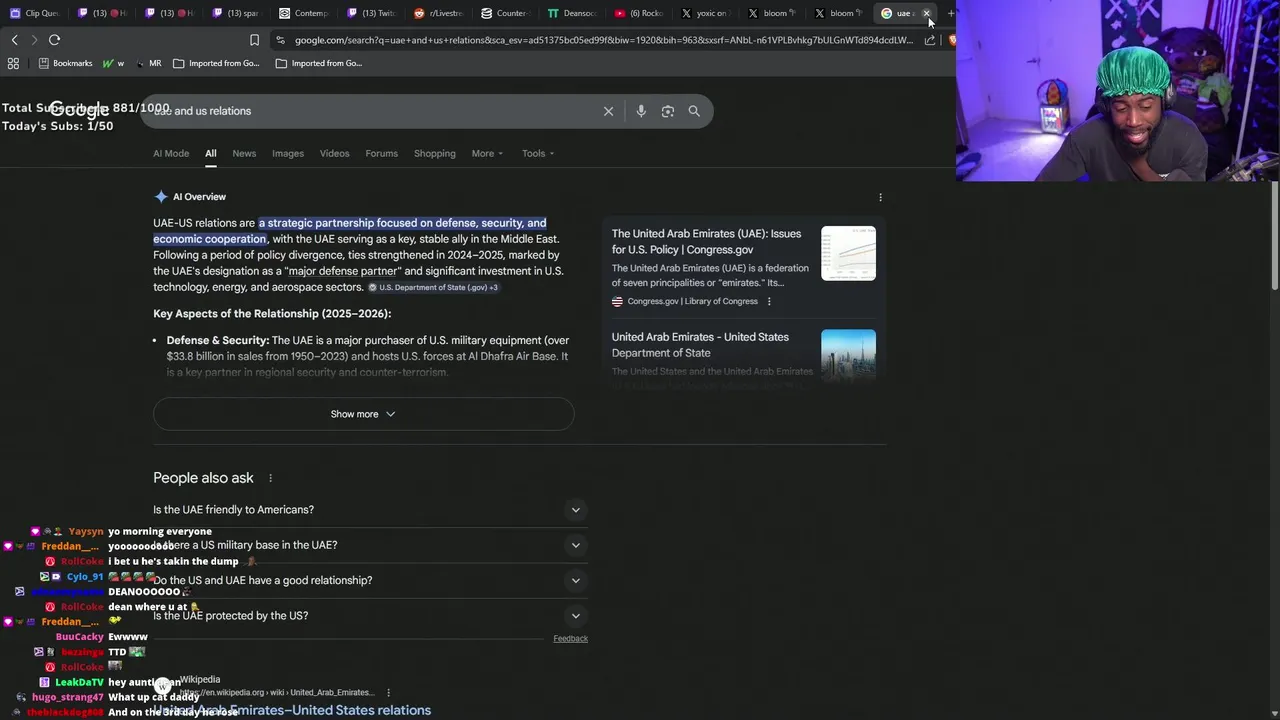Click the U.S. Department of State source chip

433,287
